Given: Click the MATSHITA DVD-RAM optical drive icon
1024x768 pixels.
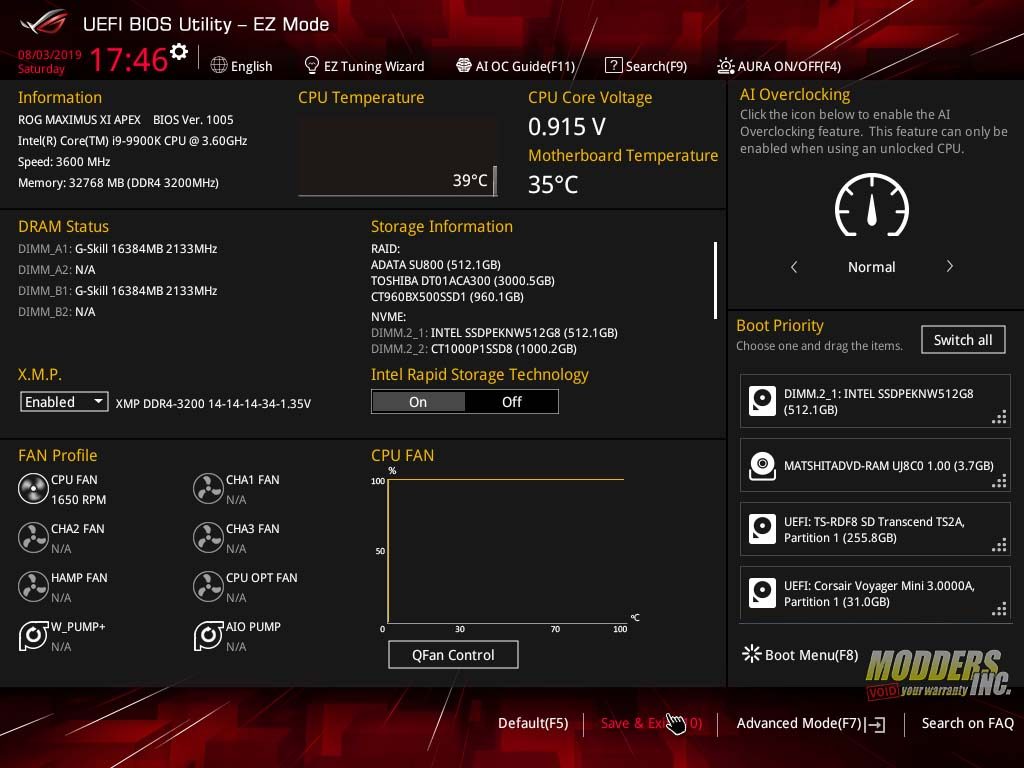Looking at the screenshot, I should 762,466.
